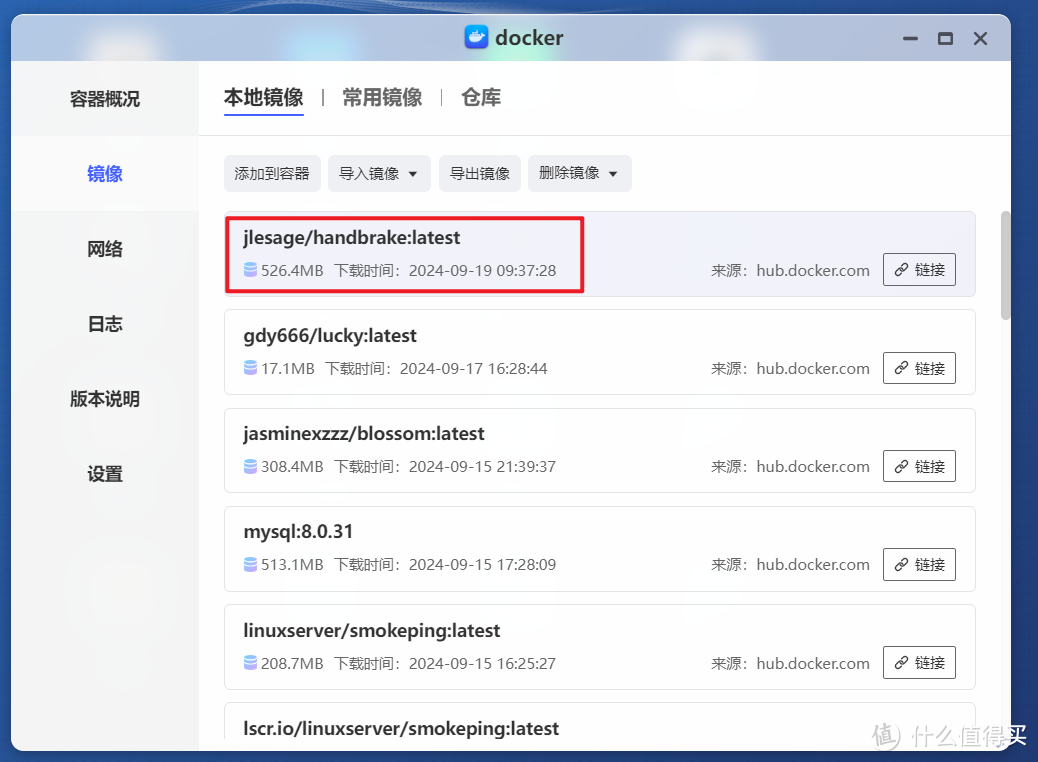
Task: Open the 日志 section in sidebar
Action: (104, 324)
